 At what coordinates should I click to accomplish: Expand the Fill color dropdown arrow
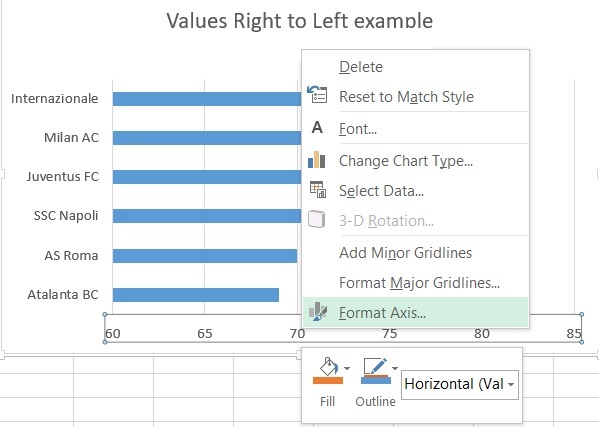point(347,369)
